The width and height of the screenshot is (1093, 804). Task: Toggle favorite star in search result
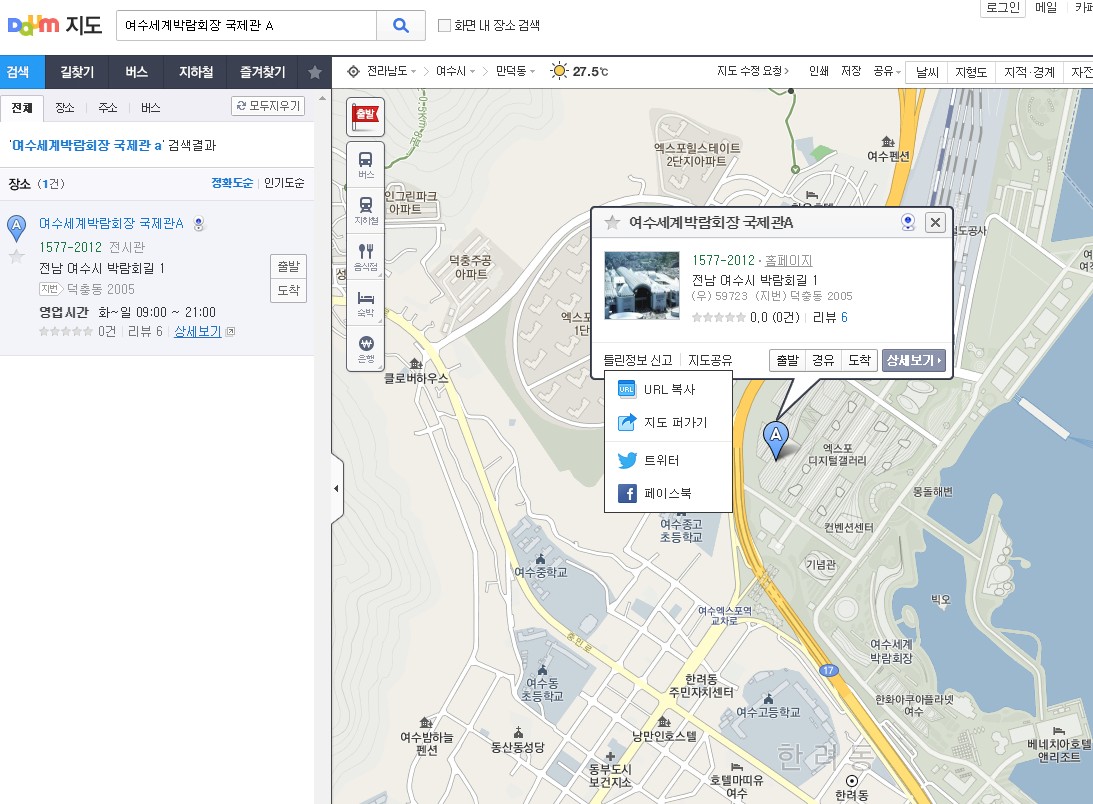(16, 257)
